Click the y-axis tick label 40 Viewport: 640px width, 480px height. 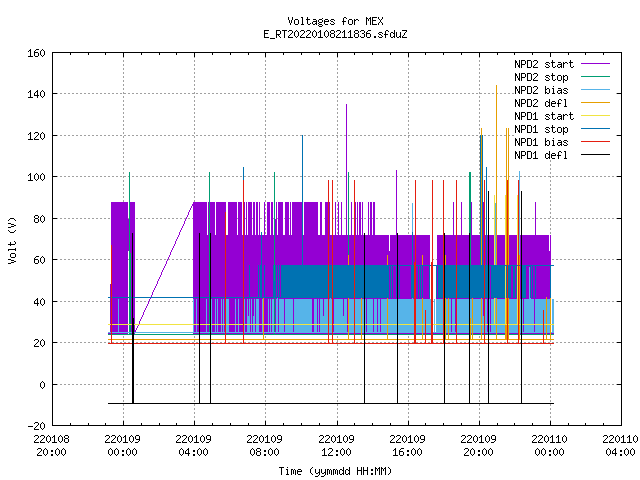pos(39,302)
